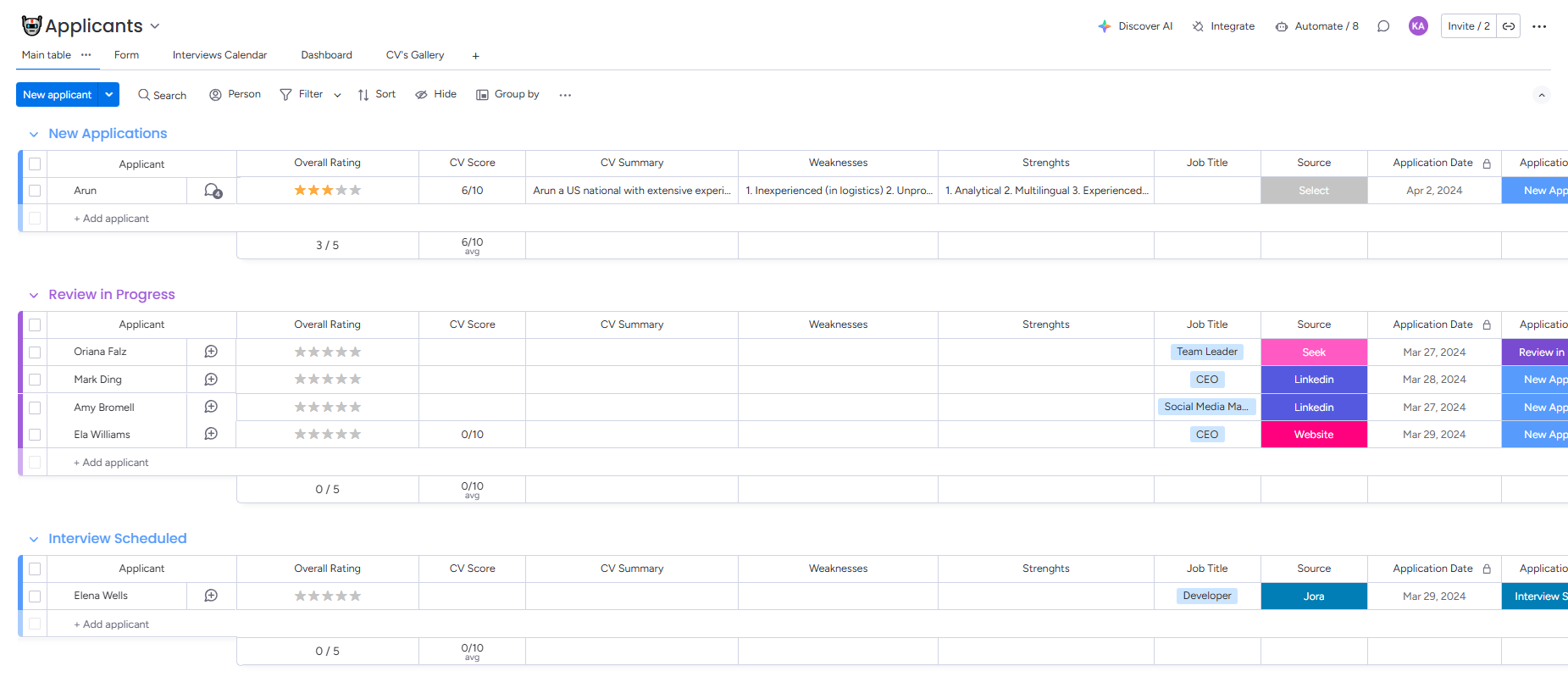The width and height of the screenshot is (1568, 677).
Task: Open the Dashboard tab
Action: (326, 55)
